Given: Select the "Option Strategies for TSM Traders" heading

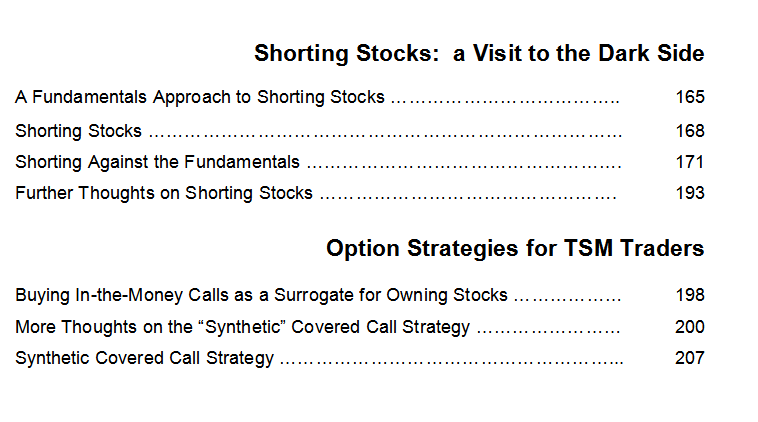Looking at the screenshot, I should (515, 248).
